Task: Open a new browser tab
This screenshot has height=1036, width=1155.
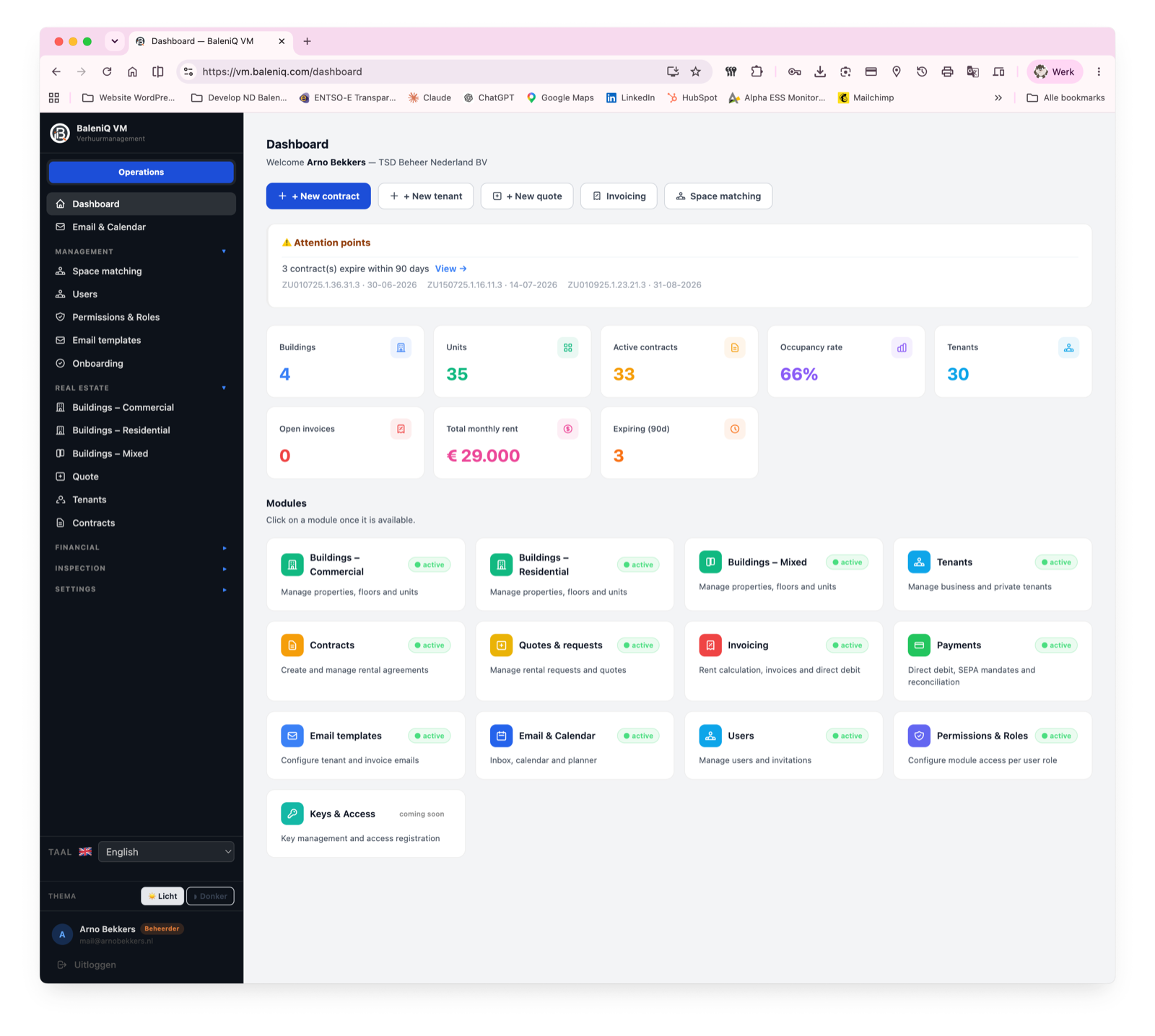Action: point(308,41)
